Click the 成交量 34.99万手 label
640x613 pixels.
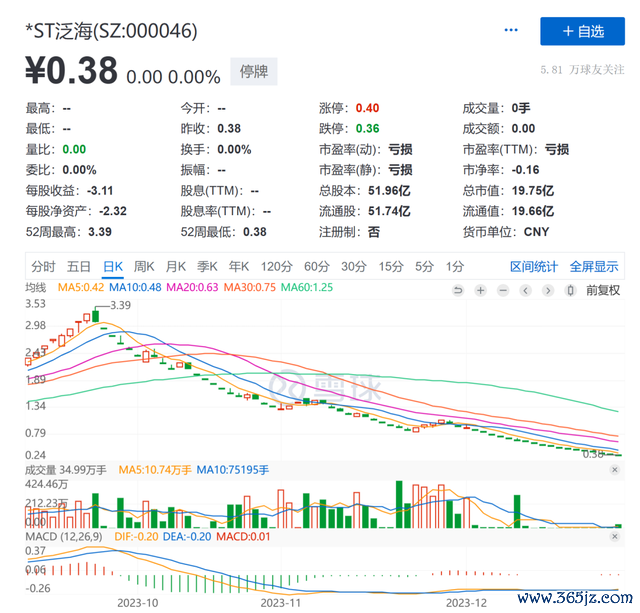coord(66,470)
